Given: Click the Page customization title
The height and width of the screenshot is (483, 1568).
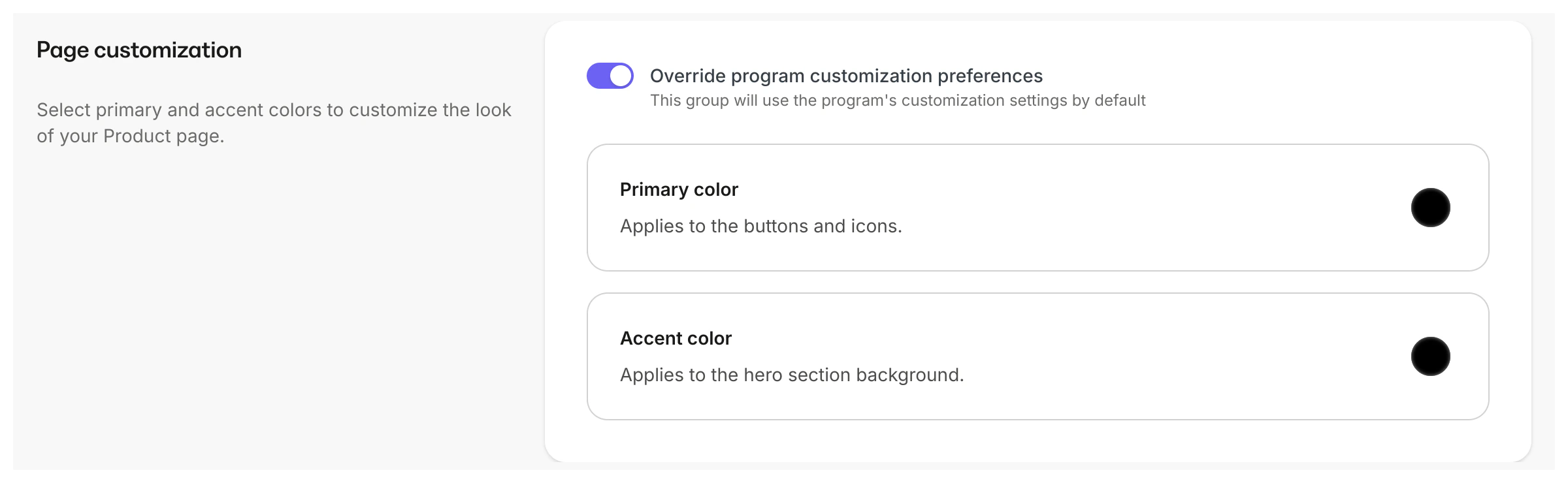Looking at the screenshot, I should click(x=139, y=49).
